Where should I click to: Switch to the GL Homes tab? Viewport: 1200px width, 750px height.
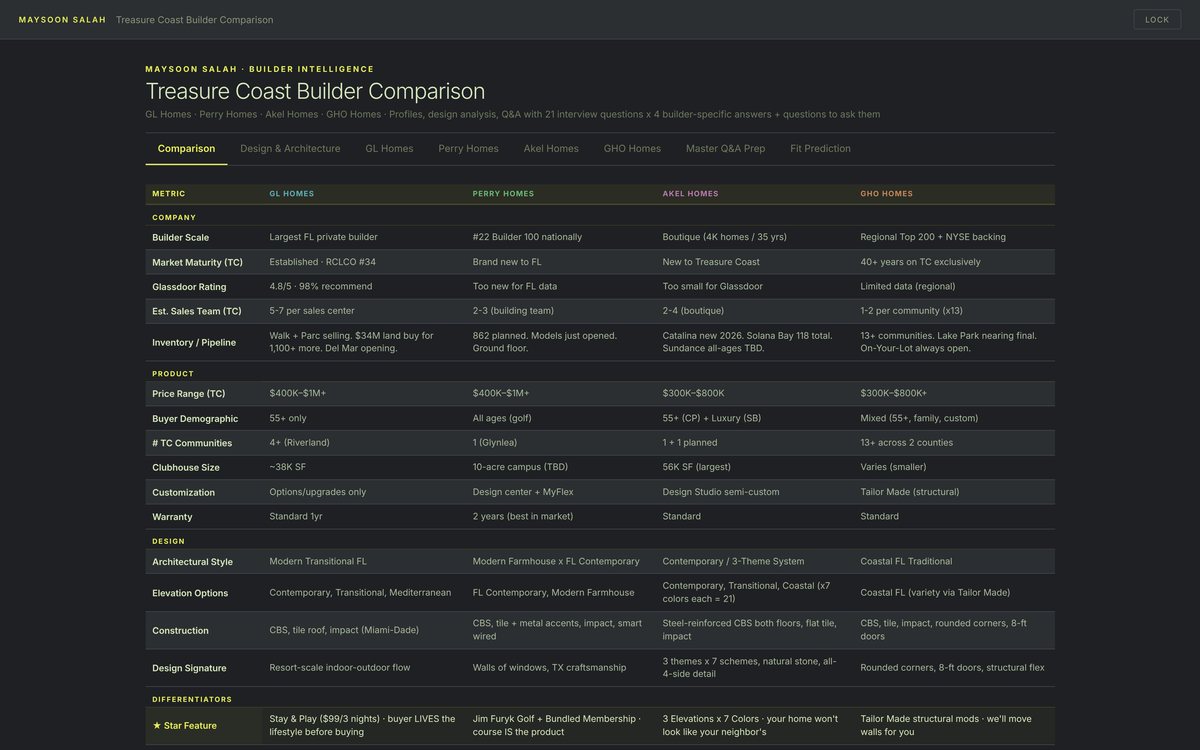pos(389,148)
